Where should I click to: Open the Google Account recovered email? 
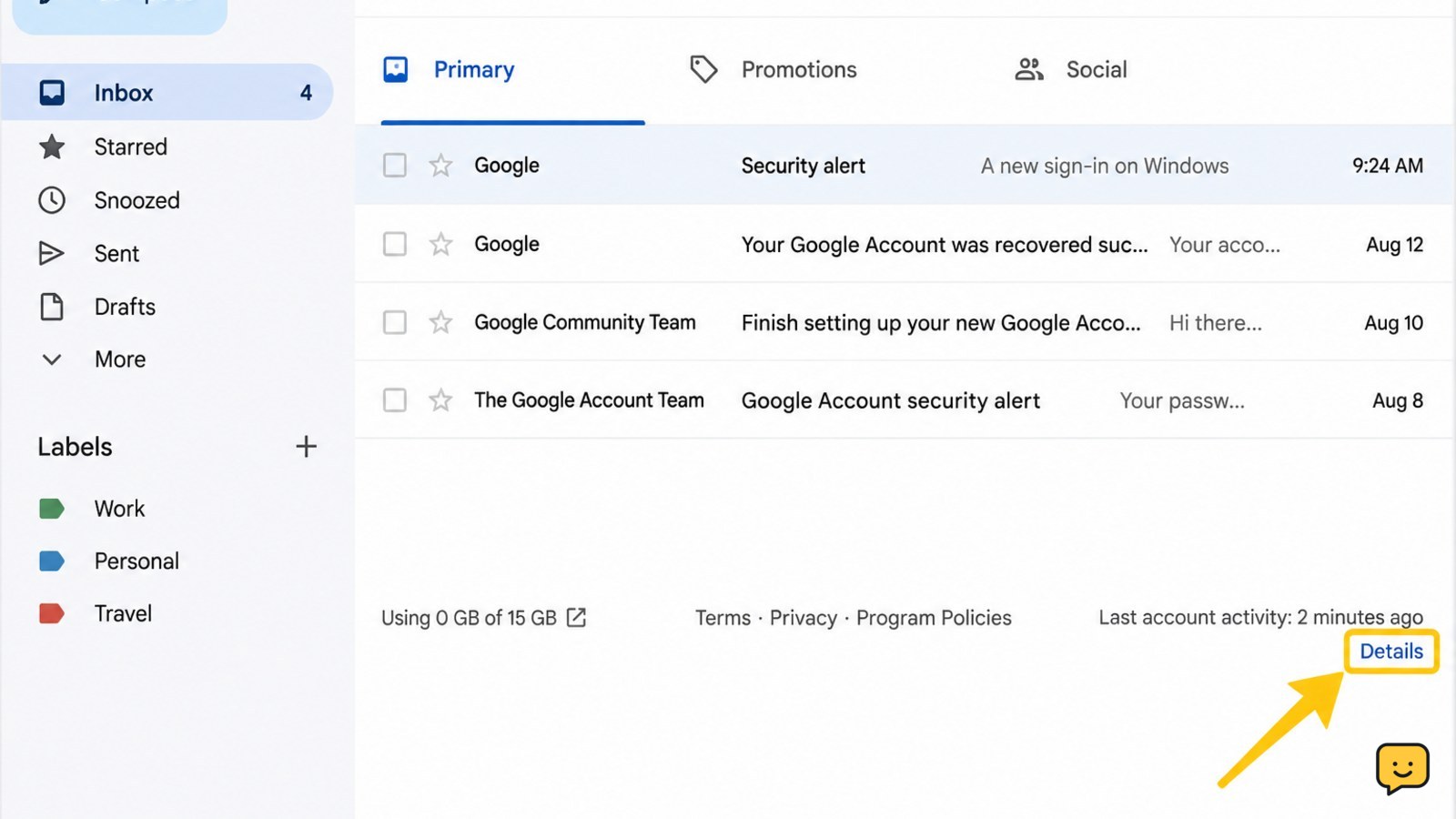click(905, 244)
